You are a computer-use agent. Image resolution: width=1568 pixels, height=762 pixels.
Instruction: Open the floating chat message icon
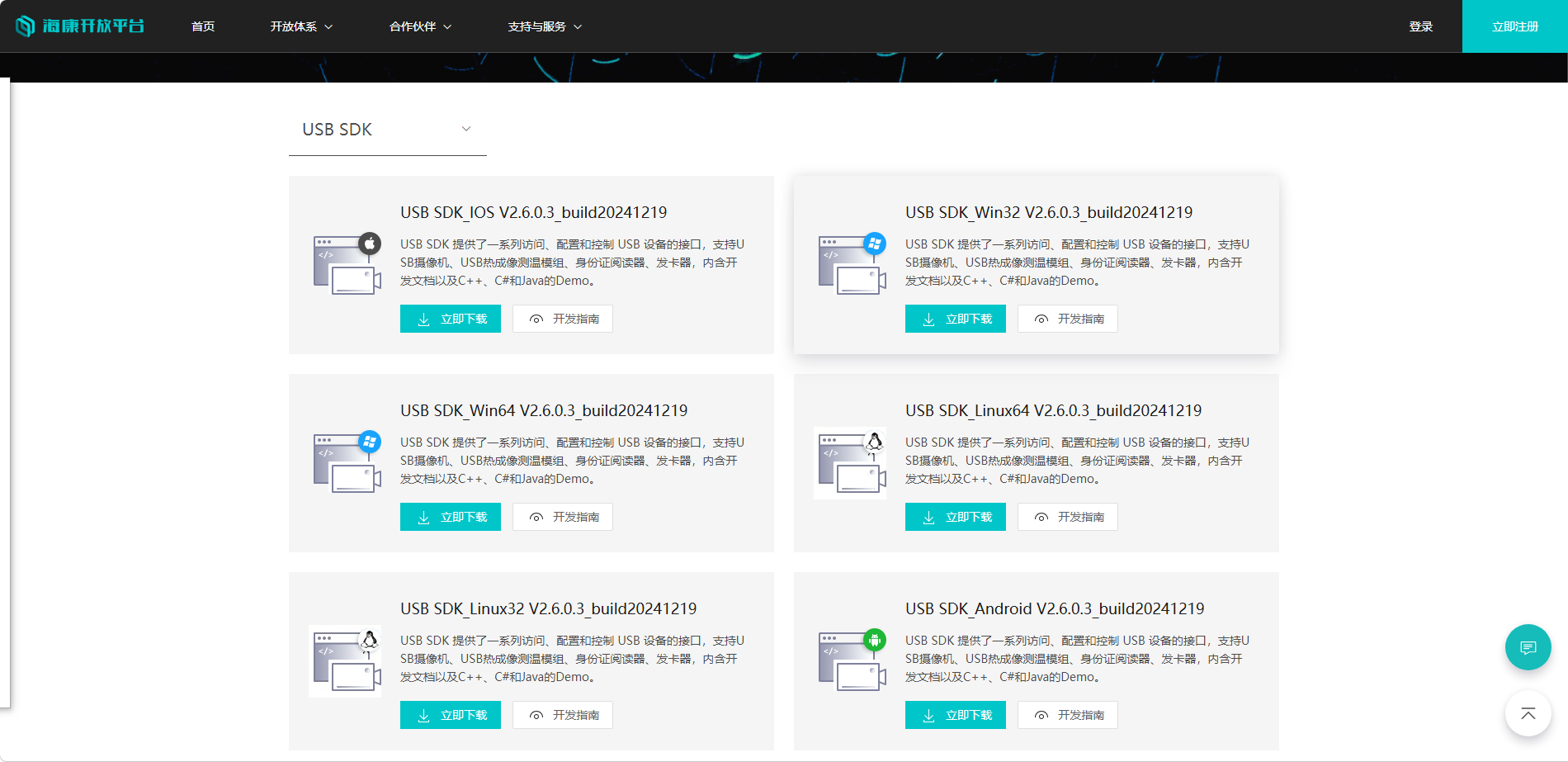tap(1528, 647)
